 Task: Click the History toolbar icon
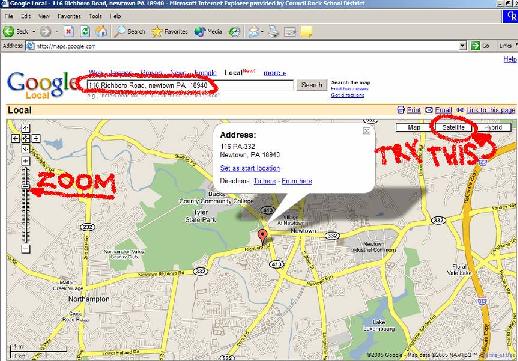(x=234, y=32)
